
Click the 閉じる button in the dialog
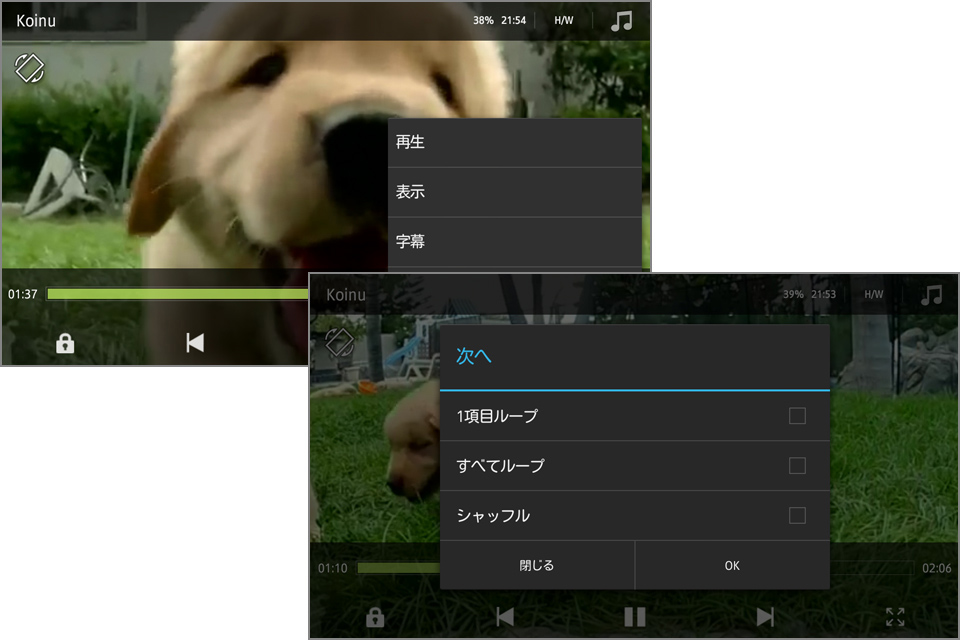537,566
